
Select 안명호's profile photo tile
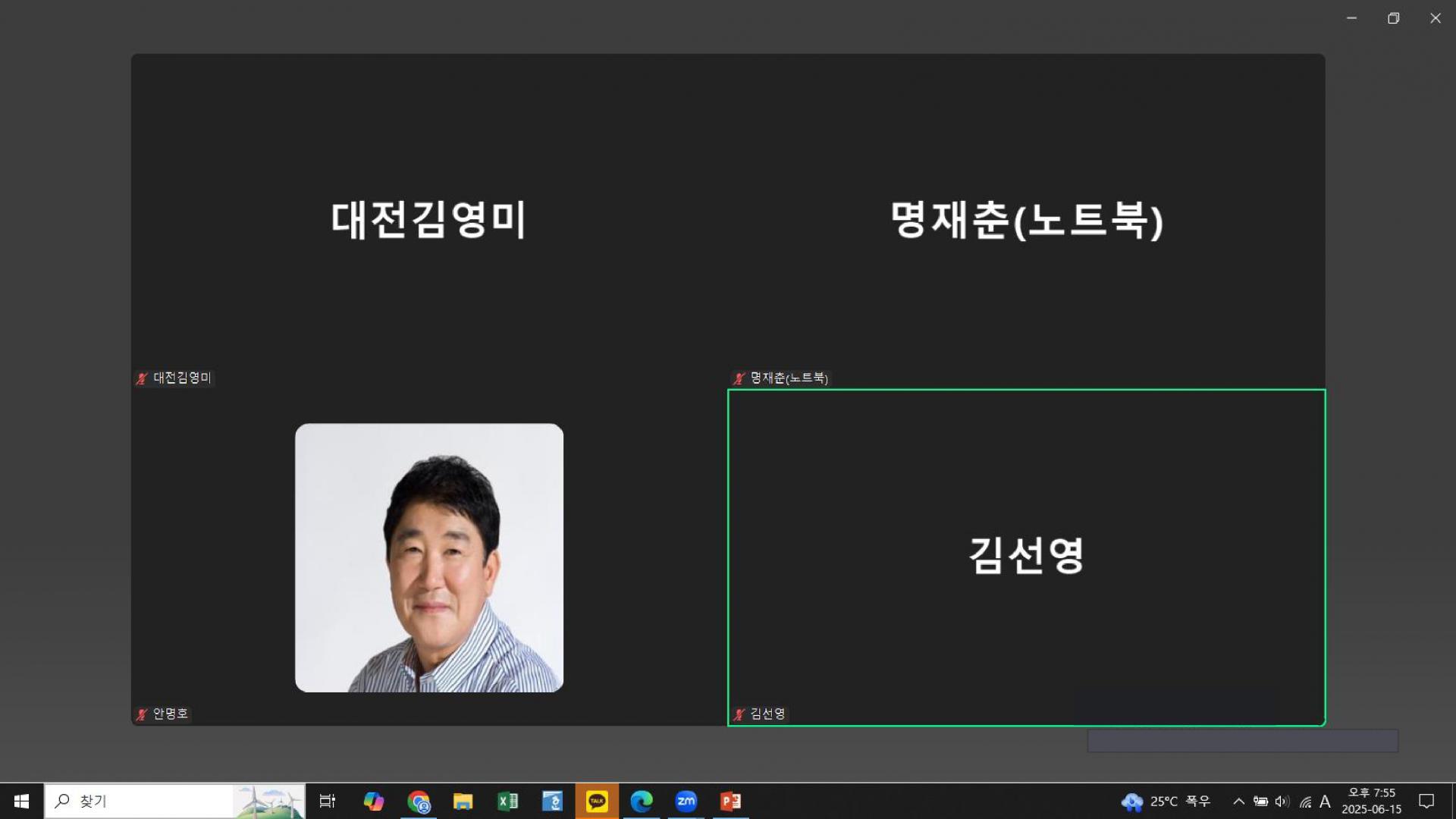[429, 557]
